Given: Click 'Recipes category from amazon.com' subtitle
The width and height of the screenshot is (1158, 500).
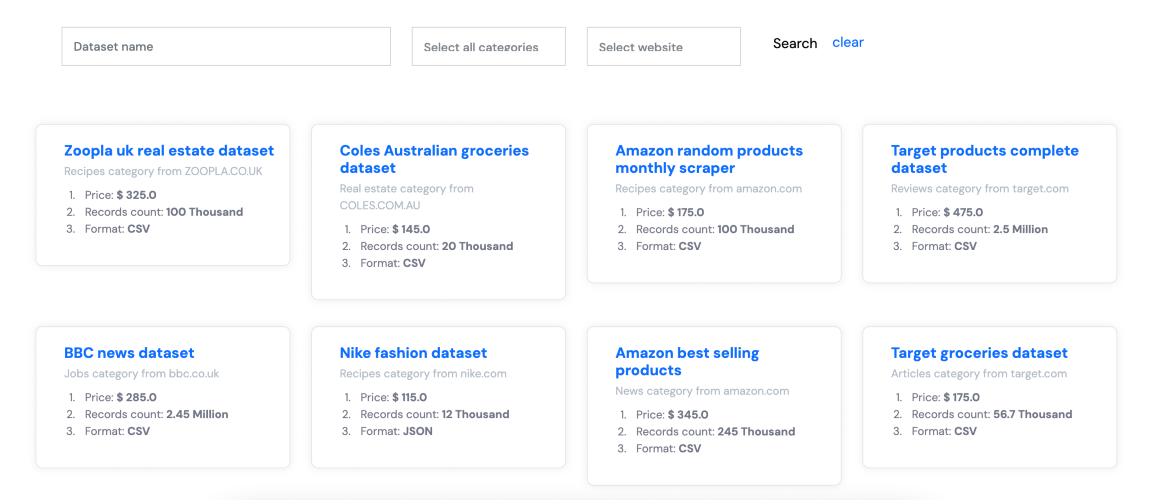Looking at the screenshot, I should [708, 189].
